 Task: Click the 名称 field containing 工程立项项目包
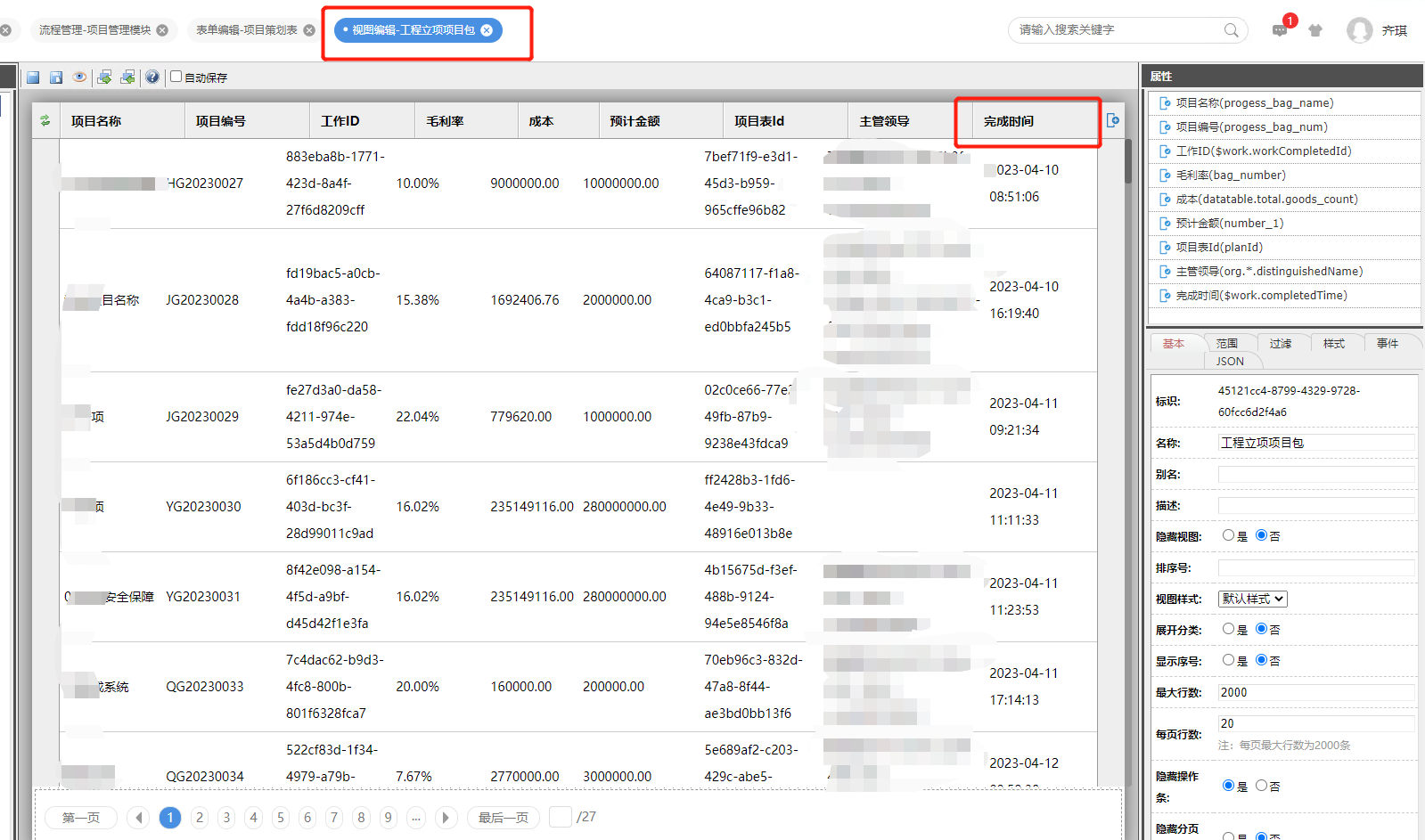[x=1316, y=443]
